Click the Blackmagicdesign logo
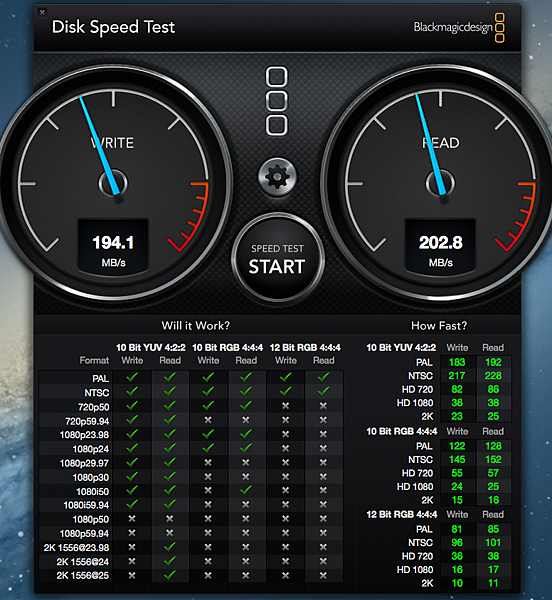Image resolution: width=552 pixels, height=600 pixels. click(x=459, y=27)
